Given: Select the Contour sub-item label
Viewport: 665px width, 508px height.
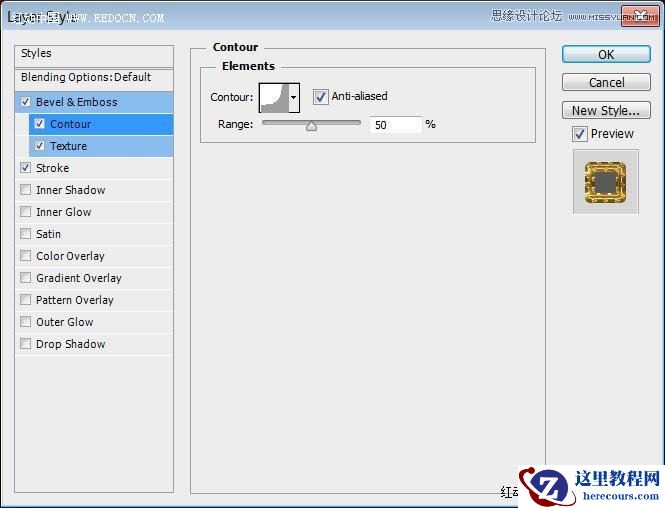Looking at the screenshot, I should coord(70,124).
